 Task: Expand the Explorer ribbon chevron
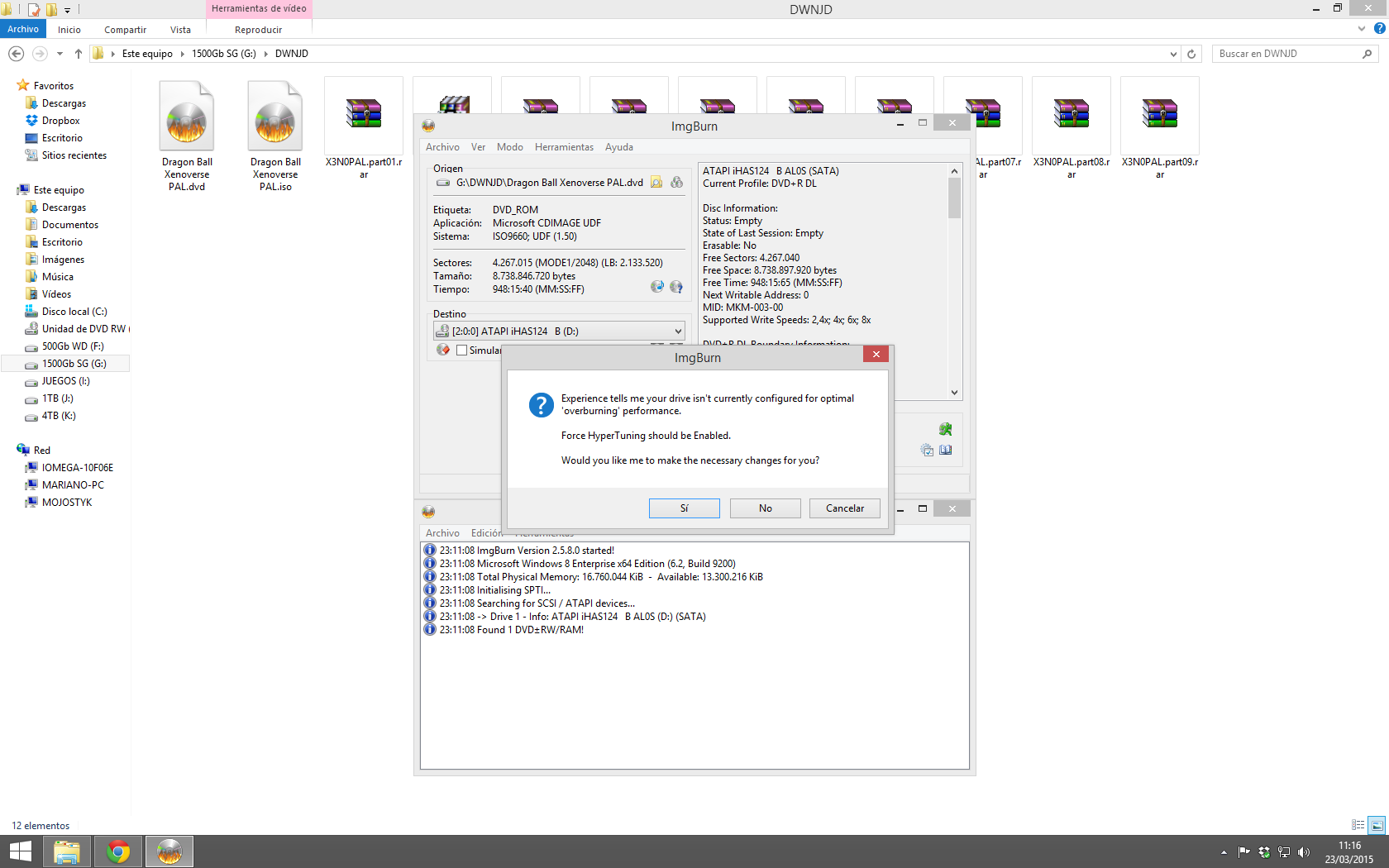tap(1362, 29)
